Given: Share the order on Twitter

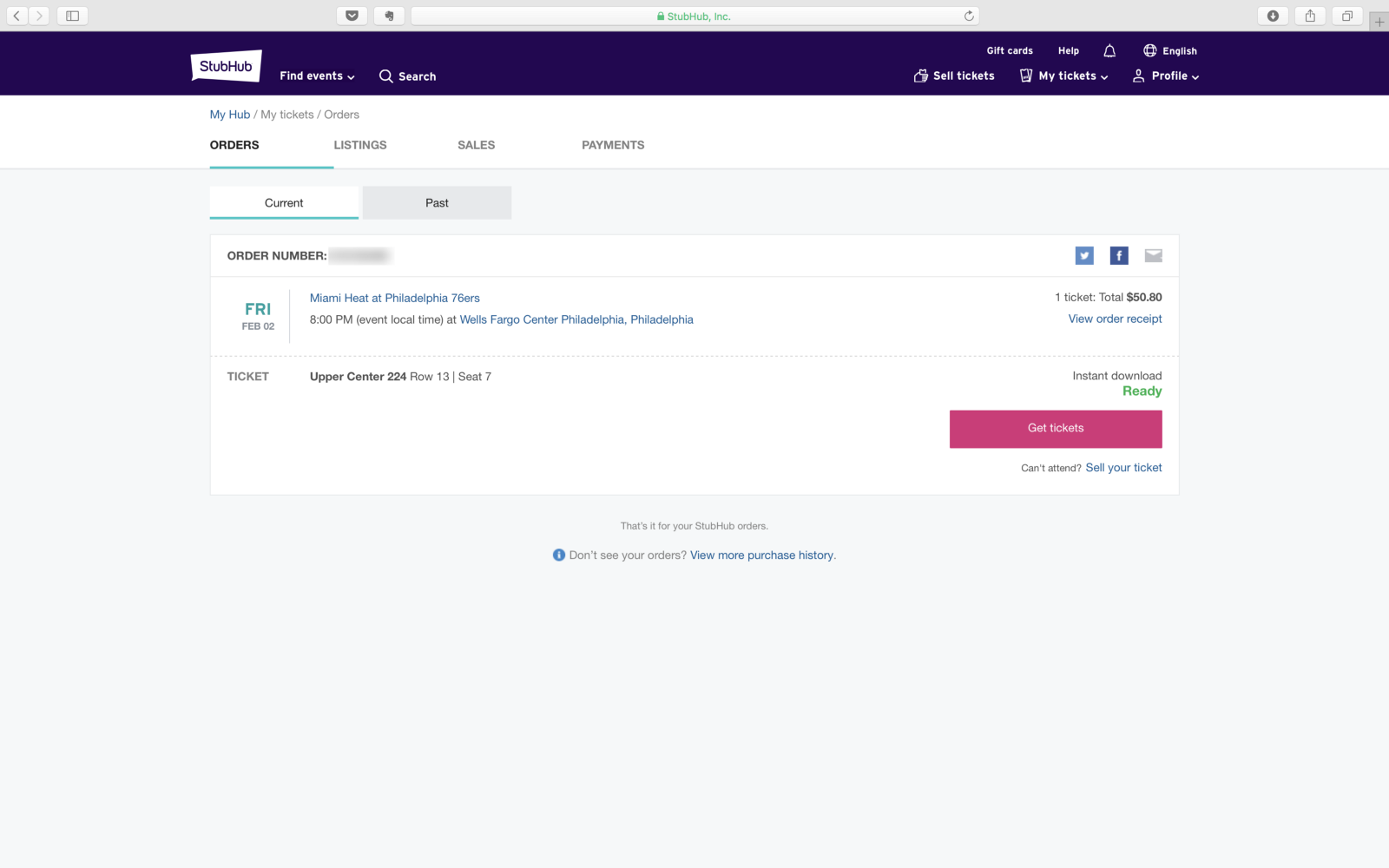Looking at the screenshot, I should [x=1084, y=255].
